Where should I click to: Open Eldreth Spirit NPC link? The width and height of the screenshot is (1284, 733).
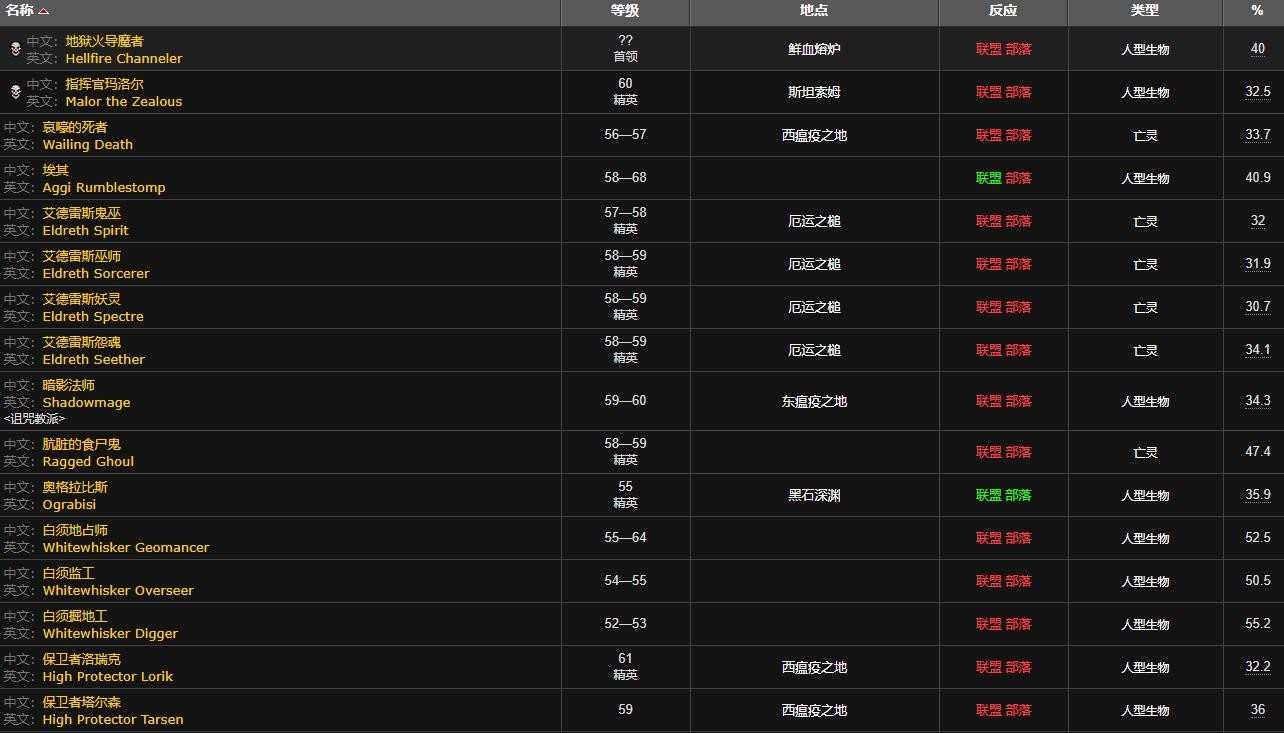coord(86,230)
